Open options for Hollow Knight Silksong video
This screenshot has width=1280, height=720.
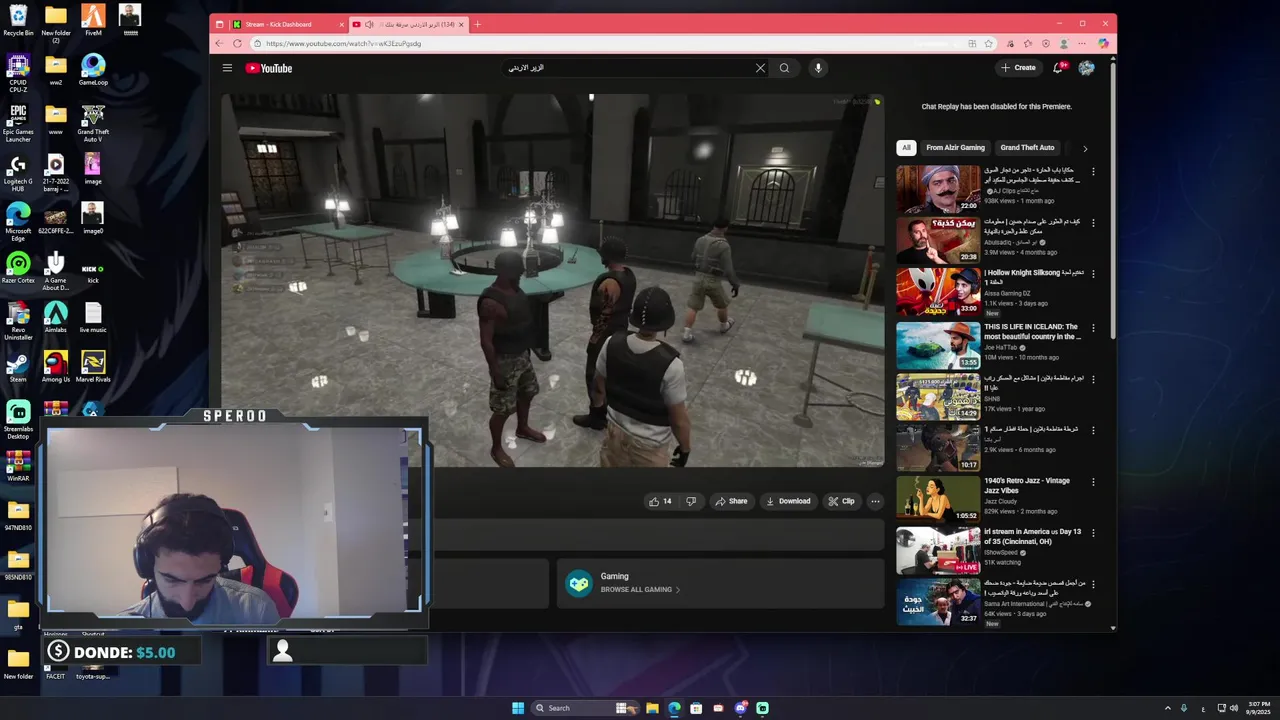tap(1093, 273)
